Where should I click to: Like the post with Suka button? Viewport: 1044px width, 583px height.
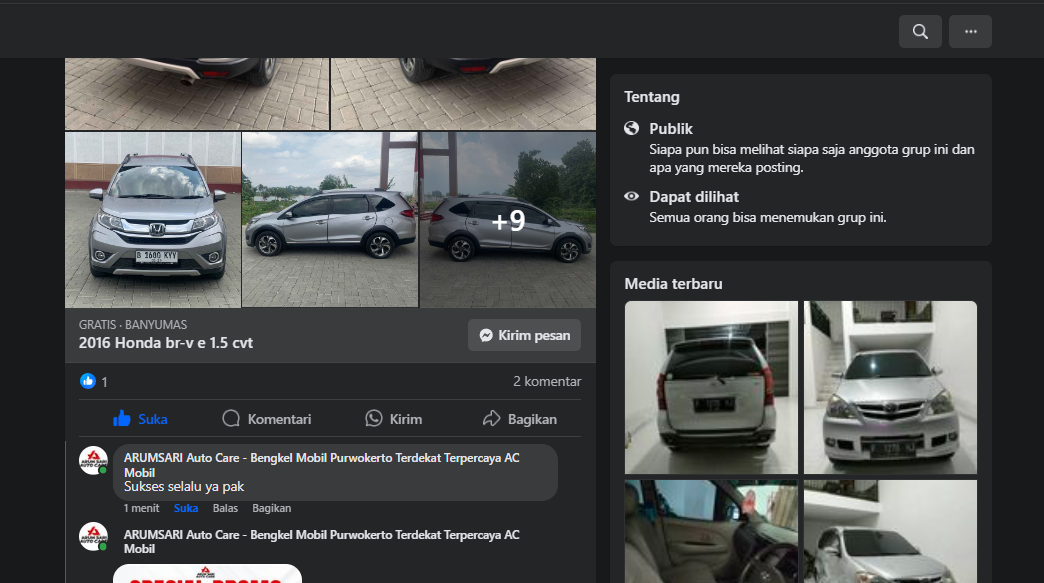click(140, 419)
